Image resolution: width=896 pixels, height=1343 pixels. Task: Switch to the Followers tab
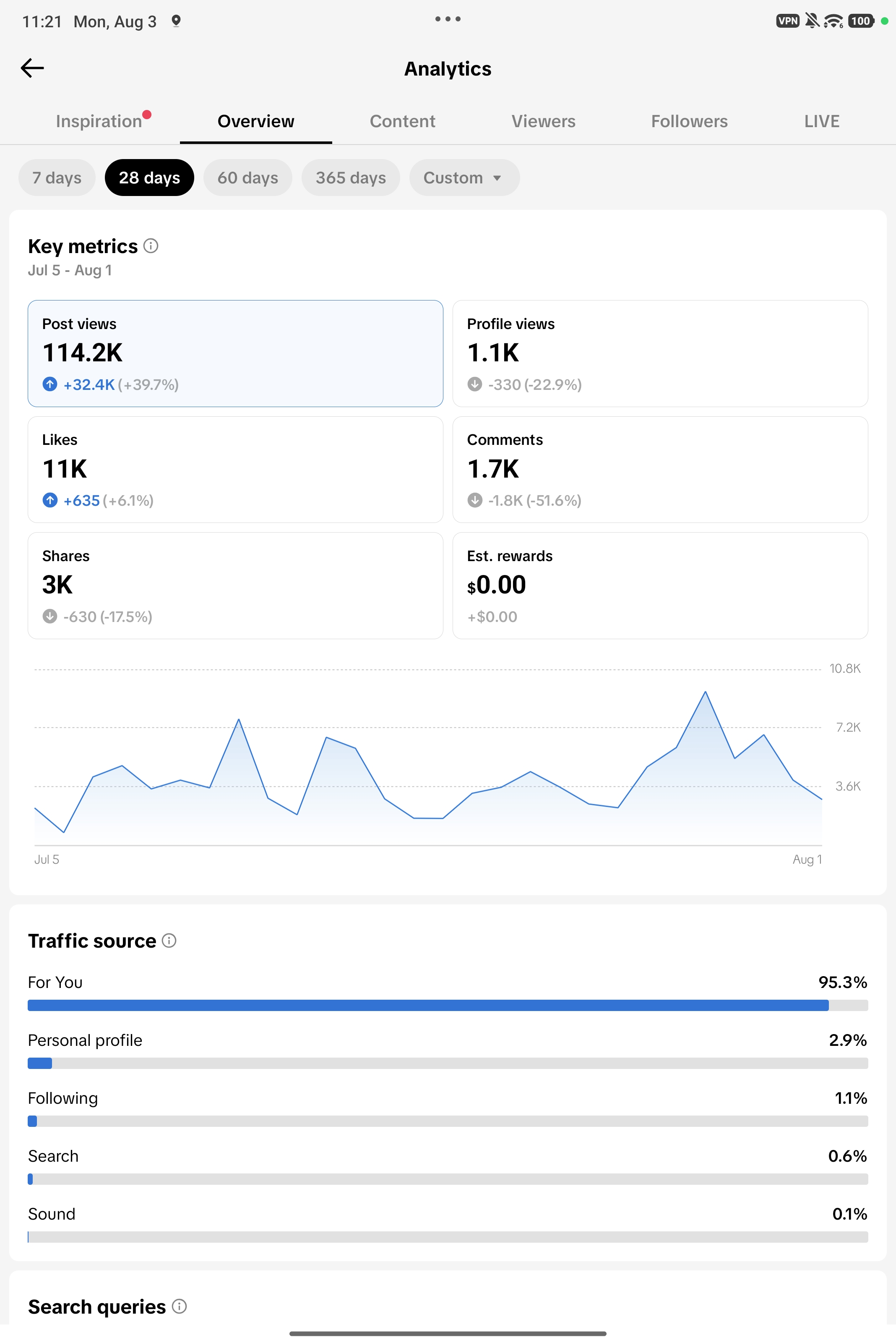[x=689, y=121]
